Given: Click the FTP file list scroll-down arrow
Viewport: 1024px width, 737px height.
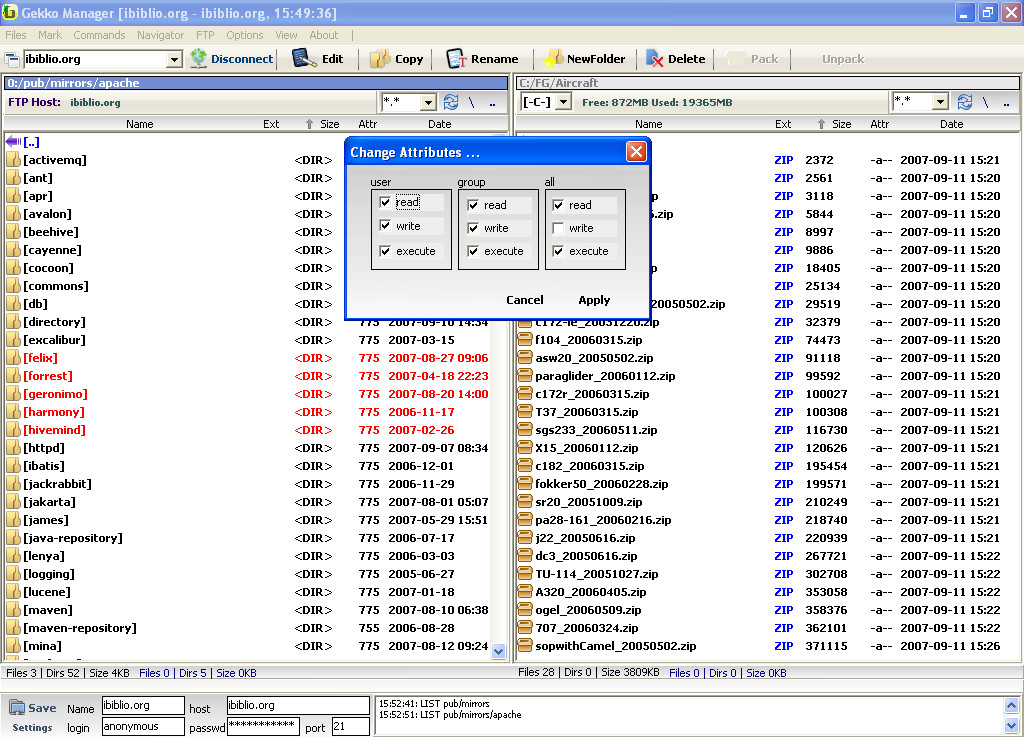Looking at the screenshot, I should coord(499,651).
